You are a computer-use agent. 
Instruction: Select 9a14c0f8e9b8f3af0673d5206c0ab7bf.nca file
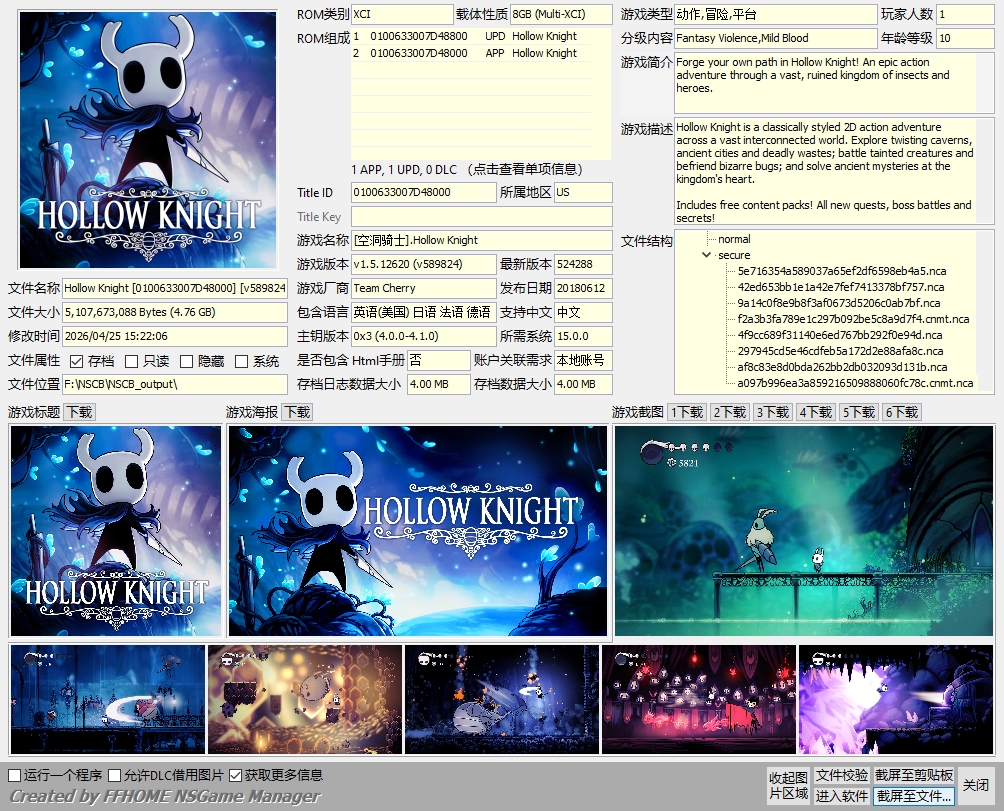pos(838,303)
